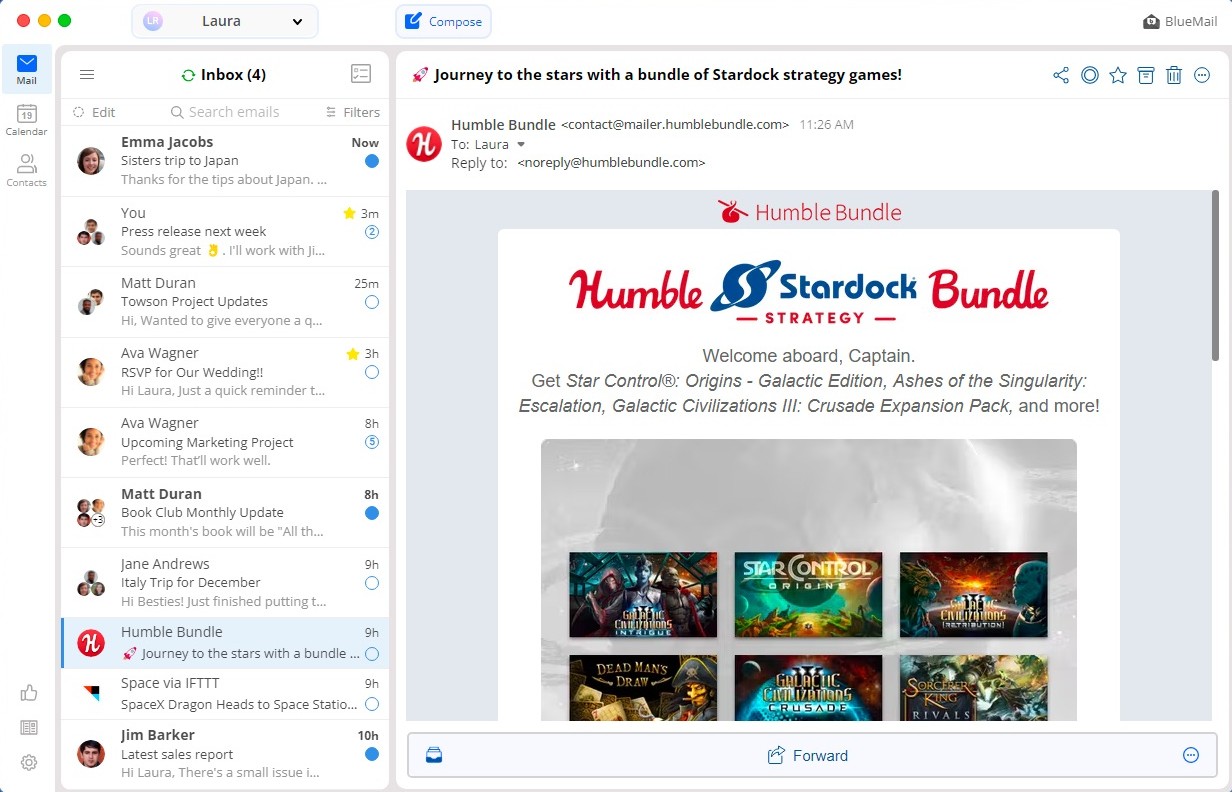This screenshot has width=1232, height=792.
Task: Toggle read circle on Towson Project Updates
Action: pos(372,302)
